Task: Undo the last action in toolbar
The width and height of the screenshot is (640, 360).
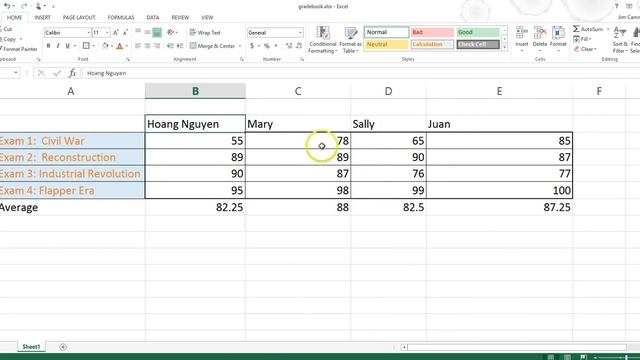Action: click(x=7, y=6)
